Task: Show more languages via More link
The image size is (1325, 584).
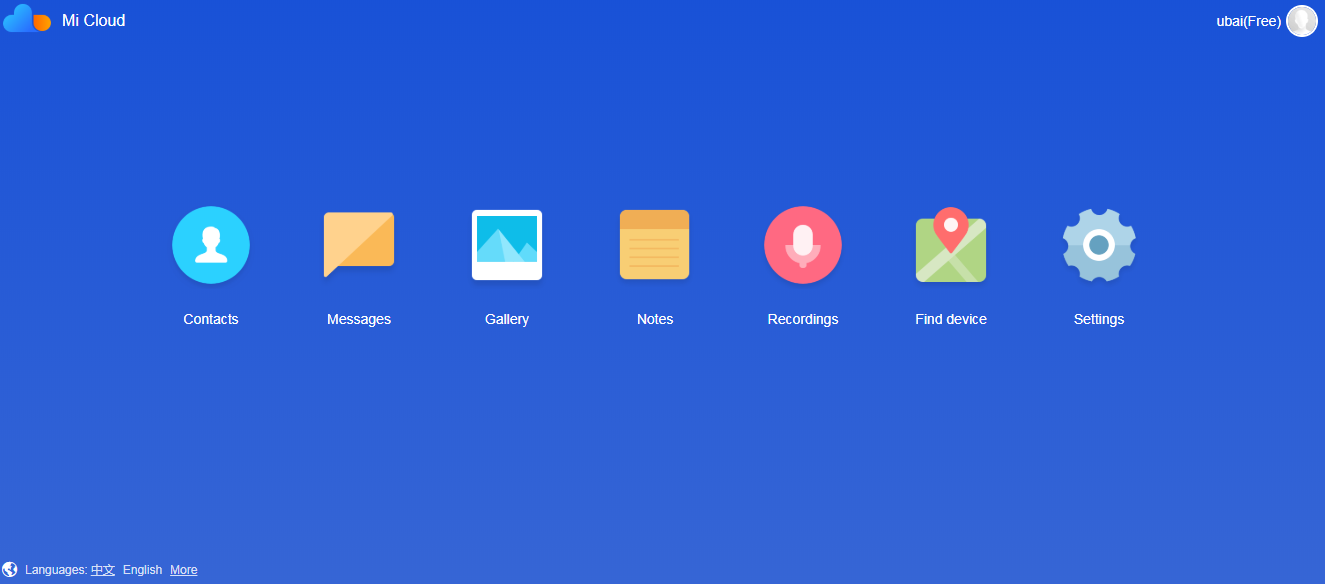Action: coord(183,570)
